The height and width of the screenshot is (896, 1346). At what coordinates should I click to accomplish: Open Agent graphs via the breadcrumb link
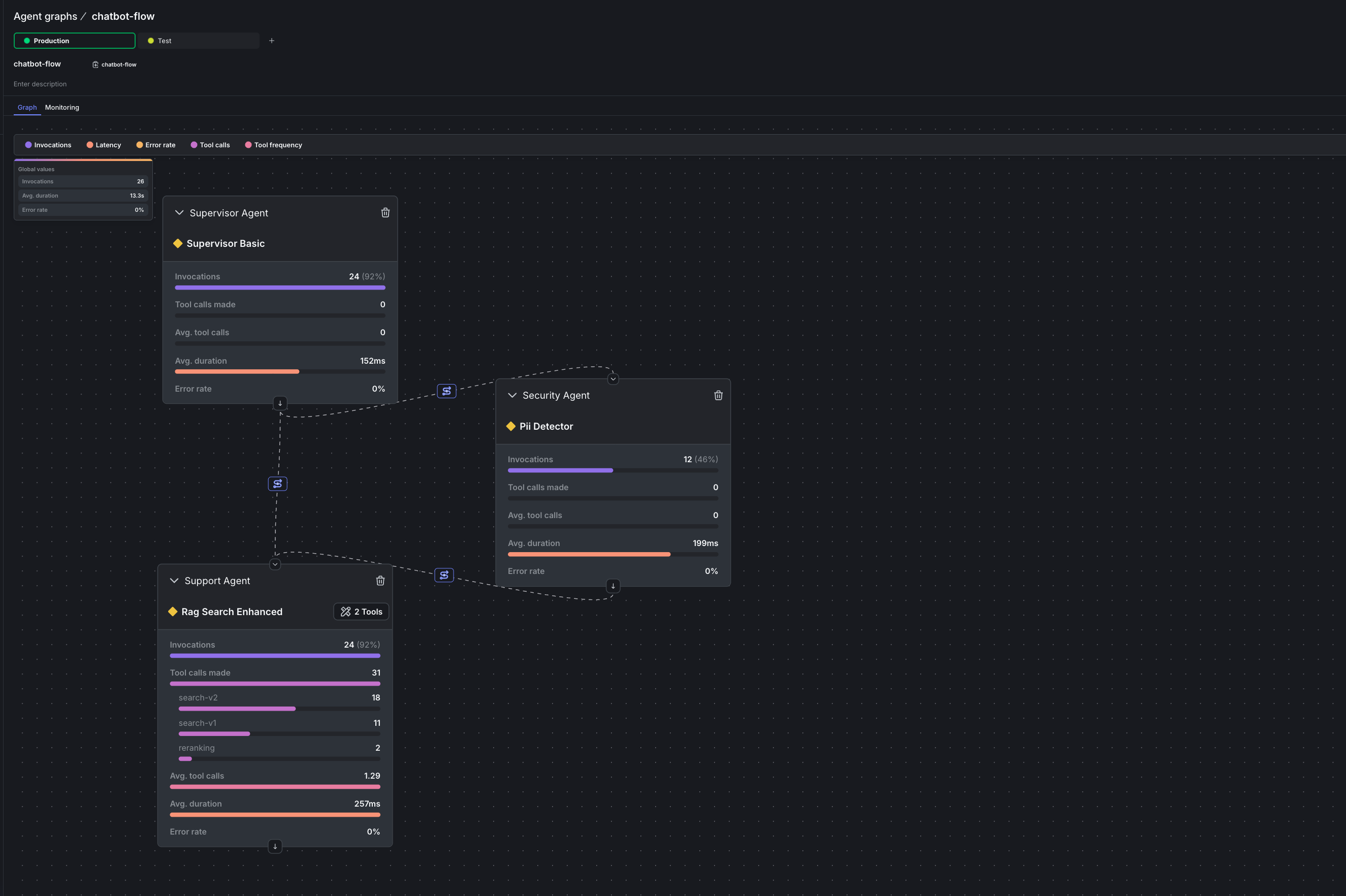tap(45, 16)
